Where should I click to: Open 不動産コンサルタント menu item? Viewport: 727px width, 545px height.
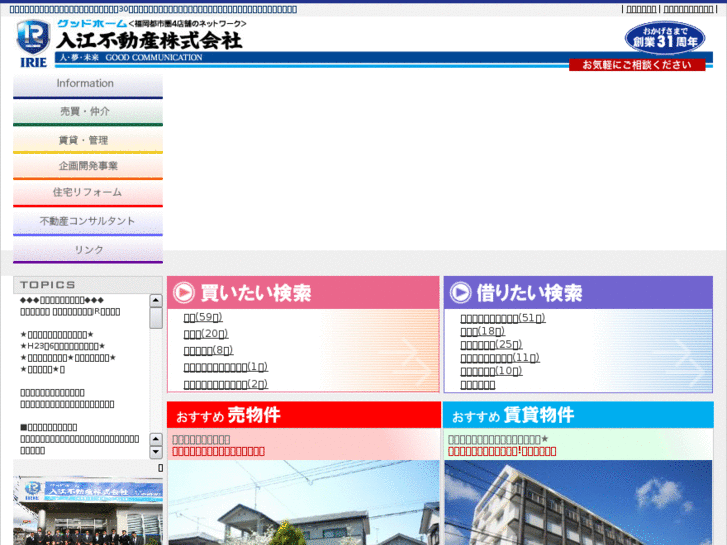pos(87,221)
